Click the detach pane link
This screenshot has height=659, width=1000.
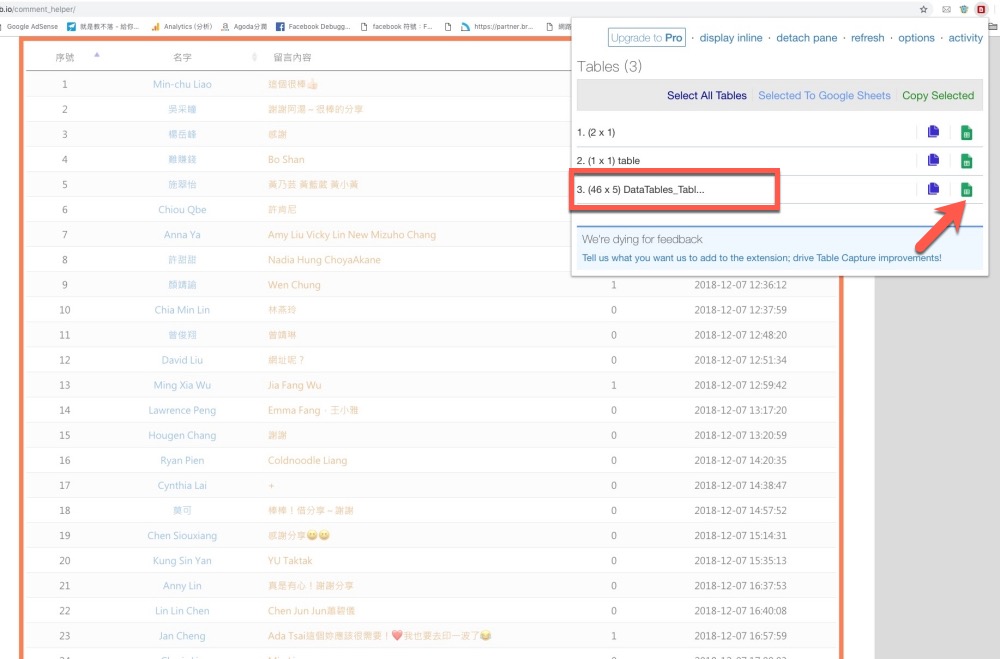[x=807, y=38]
